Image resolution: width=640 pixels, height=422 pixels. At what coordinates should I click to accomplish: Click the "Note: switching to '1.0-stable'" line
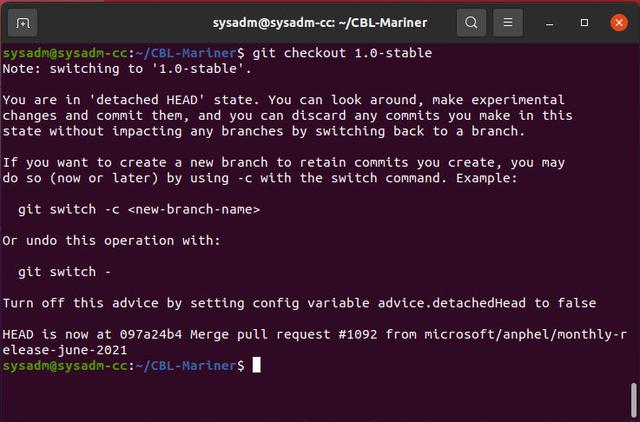pyautogui.click(x=127, y=69)
